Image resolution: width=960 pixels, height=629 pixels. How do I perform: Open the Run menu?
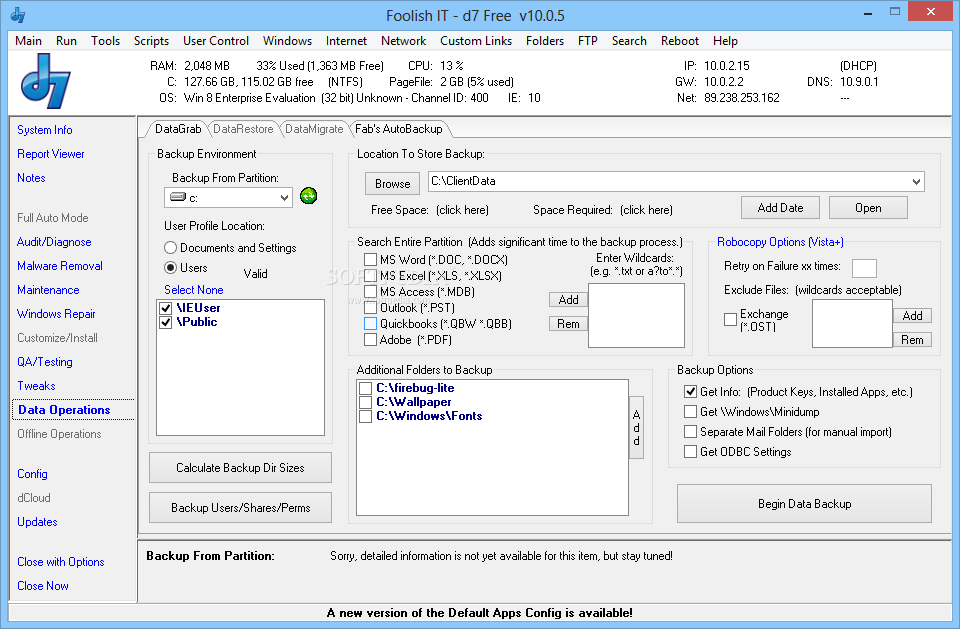click(66, 40)
